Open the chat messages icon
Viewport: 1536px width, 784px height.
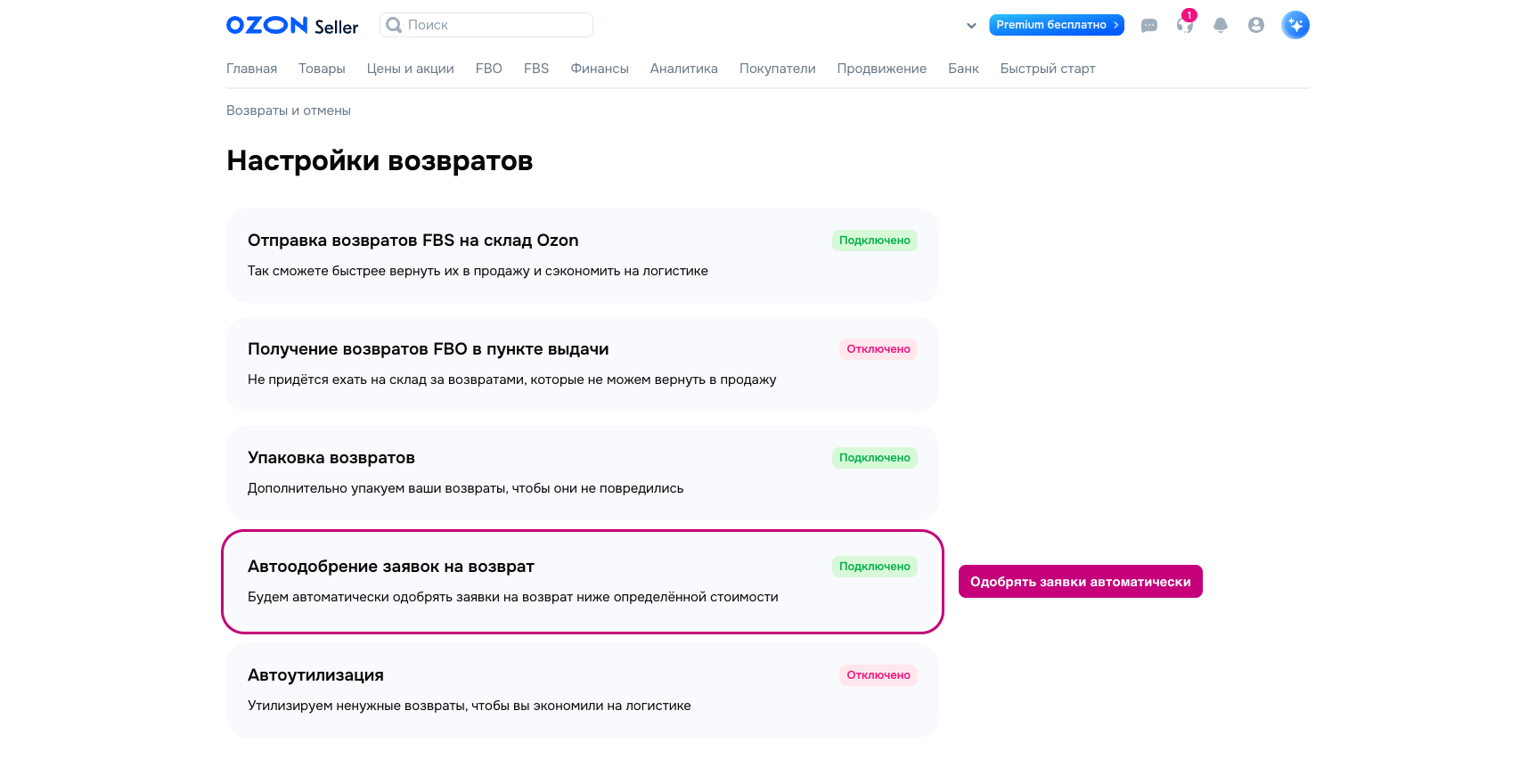(x=1149, y=26)
